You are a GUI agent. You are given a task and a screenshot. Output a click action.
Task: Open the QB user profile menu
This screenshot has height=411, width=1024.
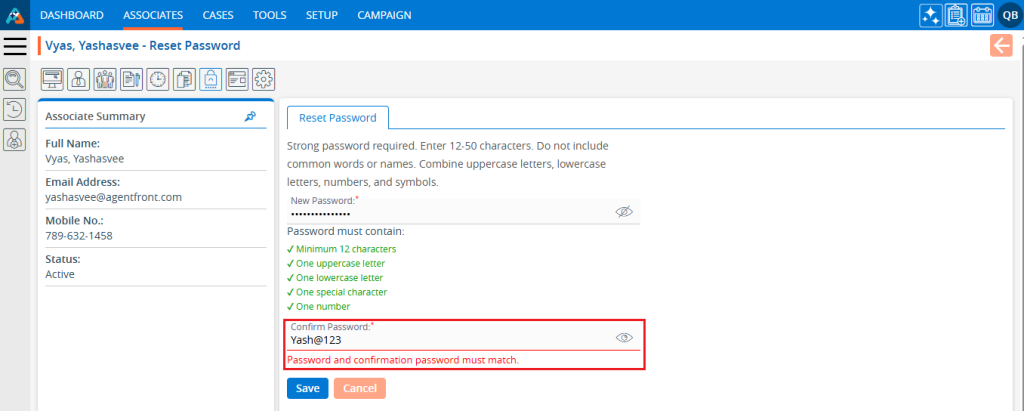[1009, 15]
